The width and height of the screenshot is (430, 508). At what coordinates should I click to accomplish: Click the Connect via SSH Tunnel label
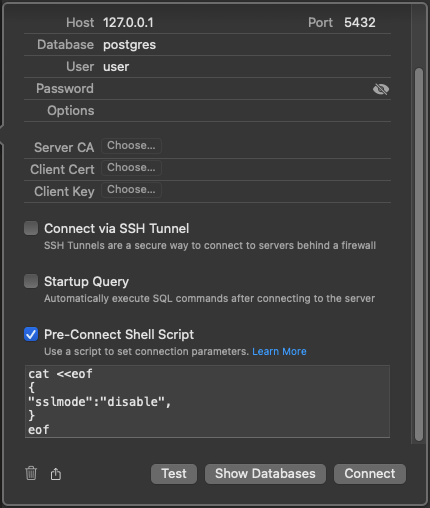pyautogui.click(x=117, y=229)
